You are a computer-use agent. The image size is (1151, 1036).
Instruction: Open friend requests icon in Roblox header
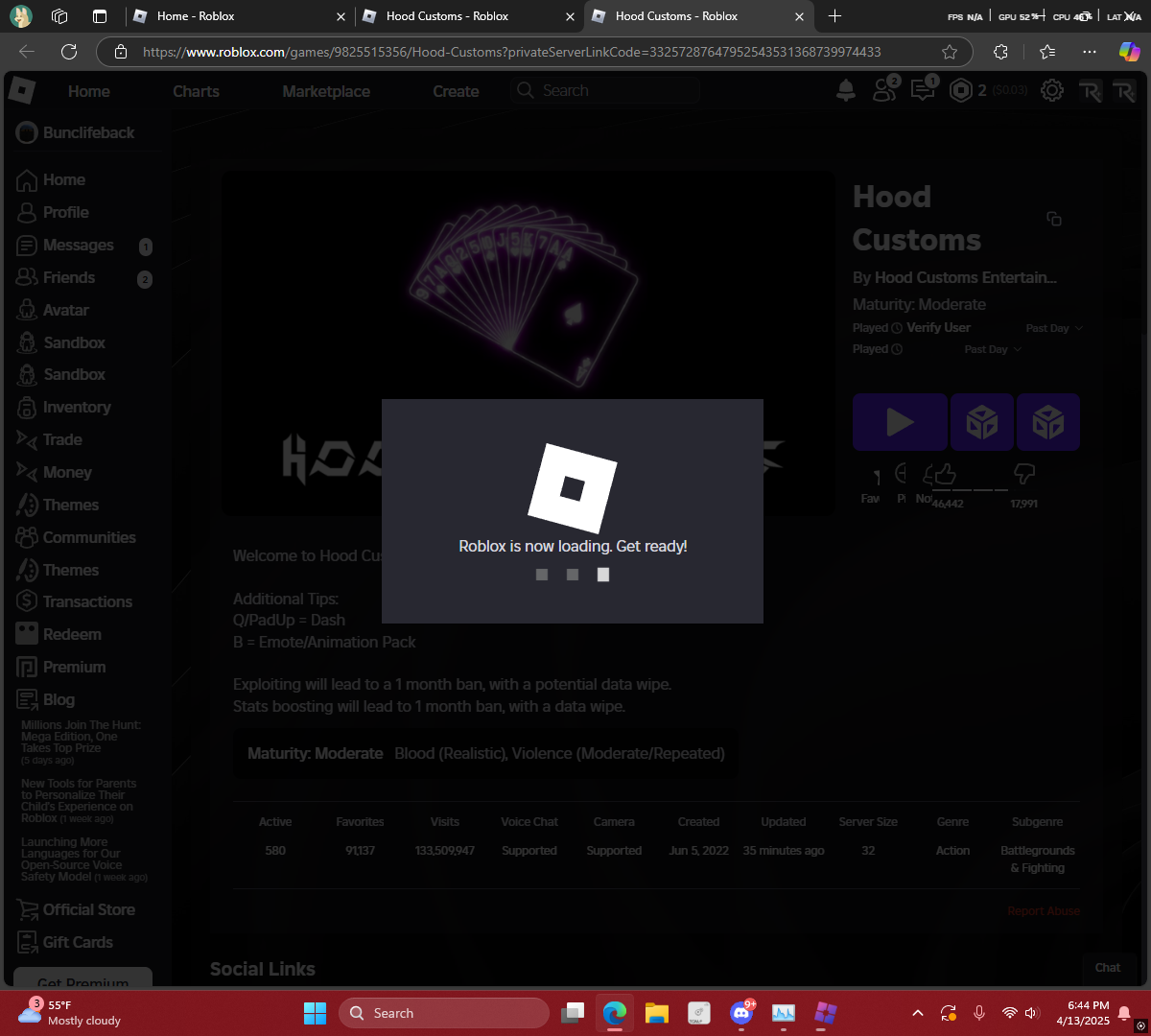pyautogui.click(x=884, y=90)
